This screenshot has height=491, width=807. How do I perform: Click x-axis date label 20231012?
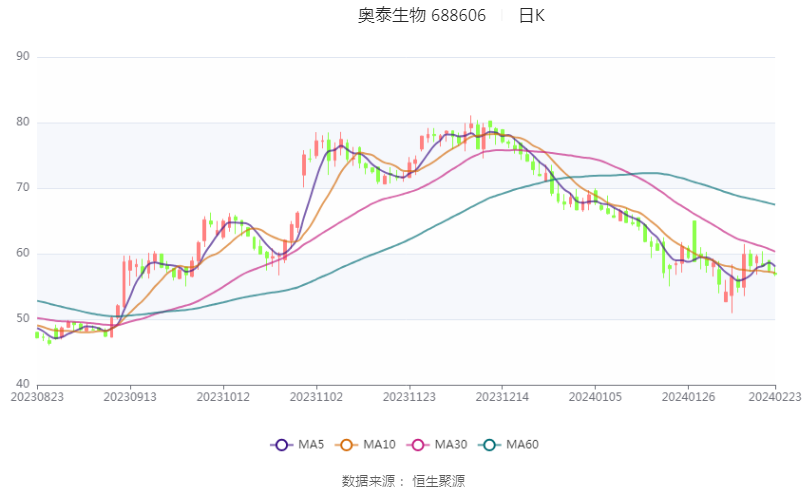pos(223,397)
